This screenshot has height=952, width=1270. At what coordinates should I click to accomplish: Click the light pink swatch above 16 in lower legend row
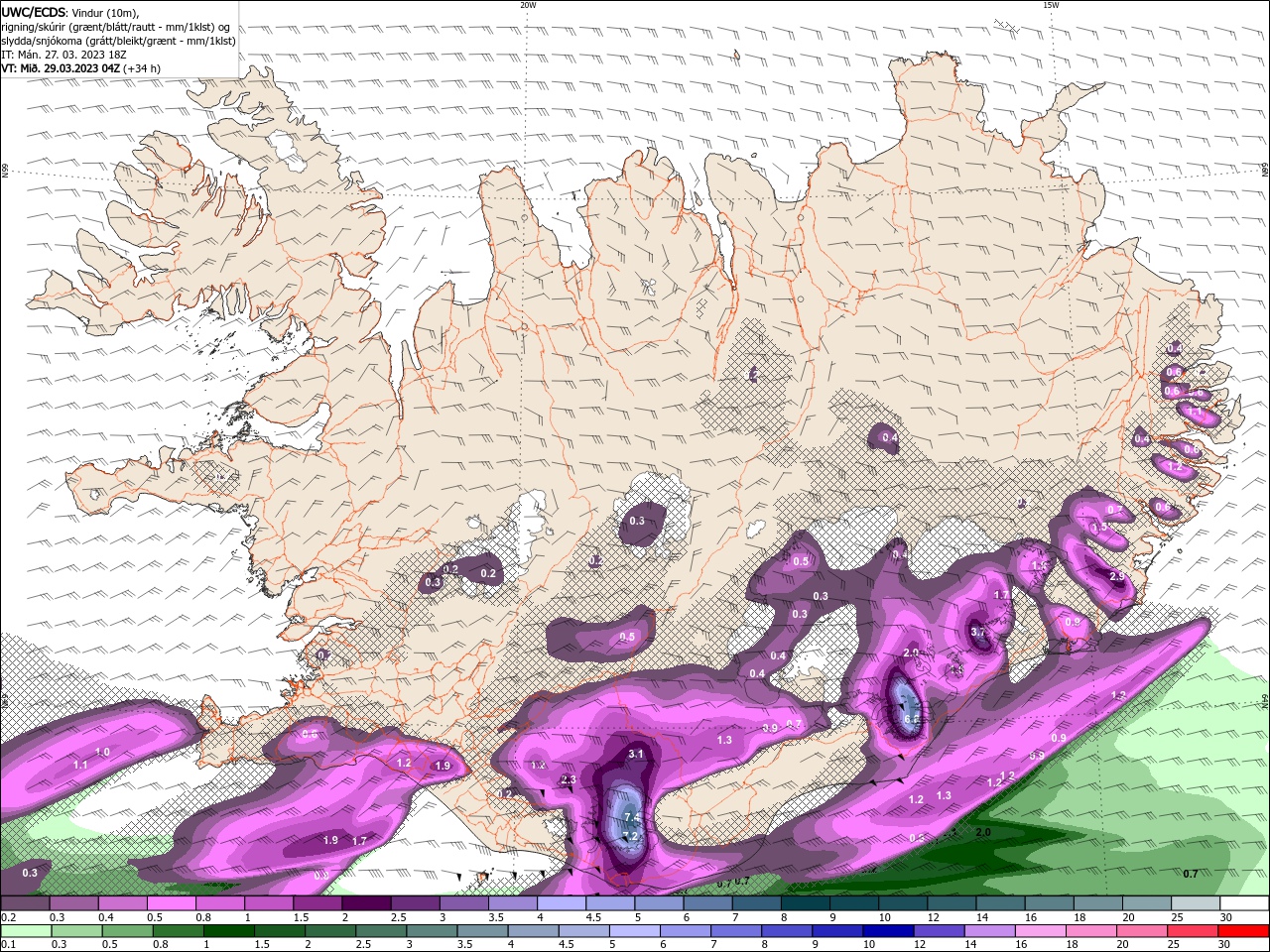pyautogui.click(x=1040, y=931)
